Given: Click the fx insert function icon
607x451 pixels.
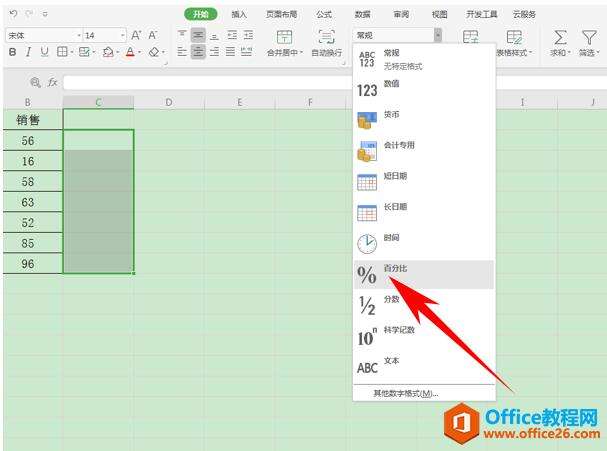Looking at the screenshot, I should click(53, 82).
